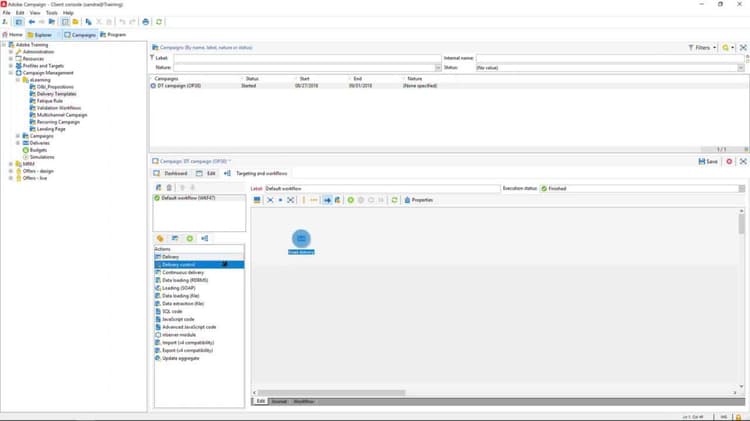Viewport: 750px width, 421px height.
Task: Click the workflow refresh icon near Properties
Action: click(394, 200)
